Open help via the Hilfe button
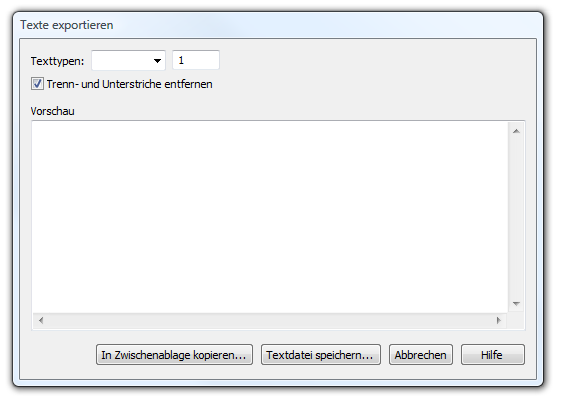The image size is (563, 402). (x=493, y=355)
